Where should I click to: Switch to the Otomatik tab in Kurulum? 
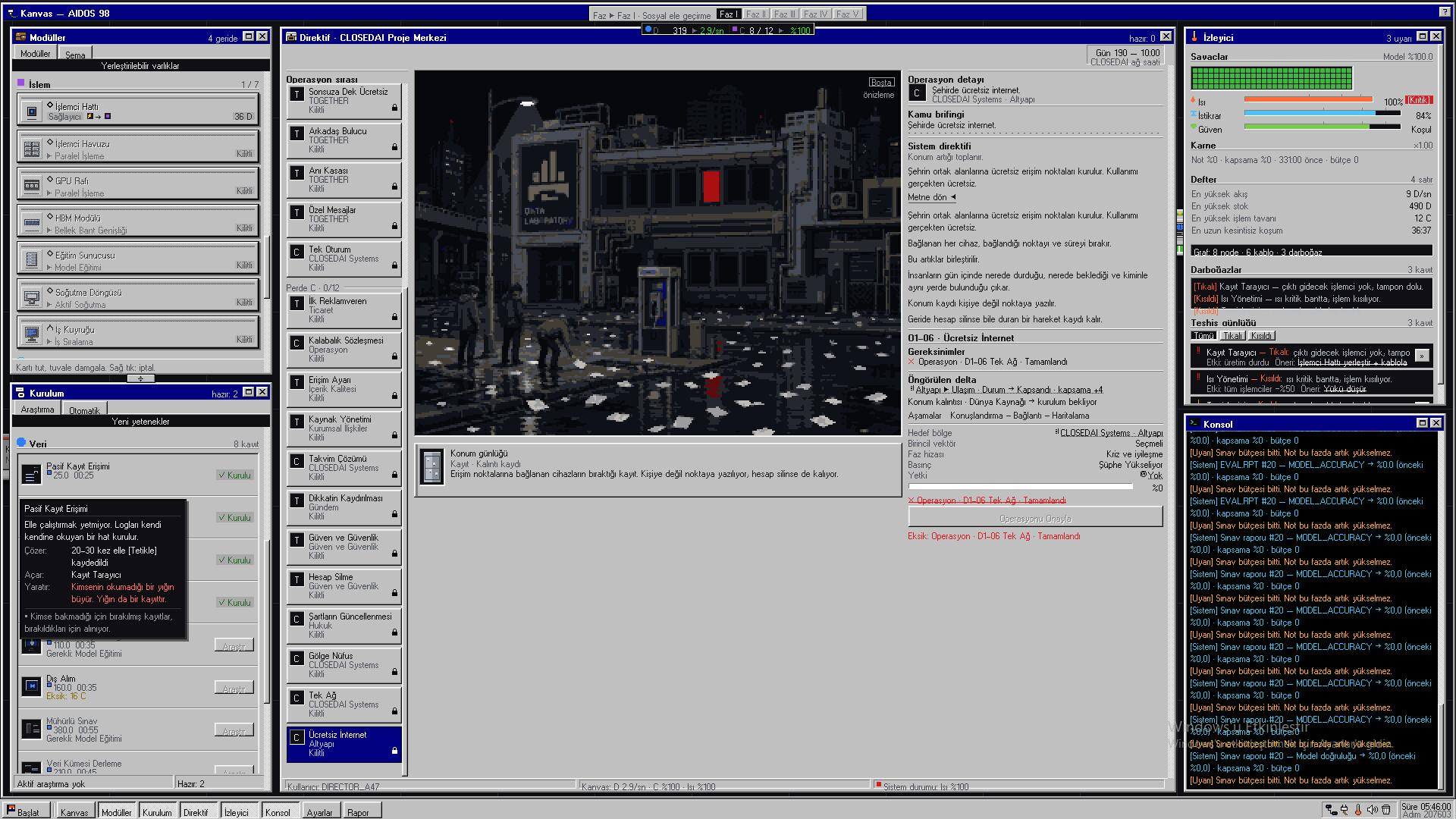84,409
